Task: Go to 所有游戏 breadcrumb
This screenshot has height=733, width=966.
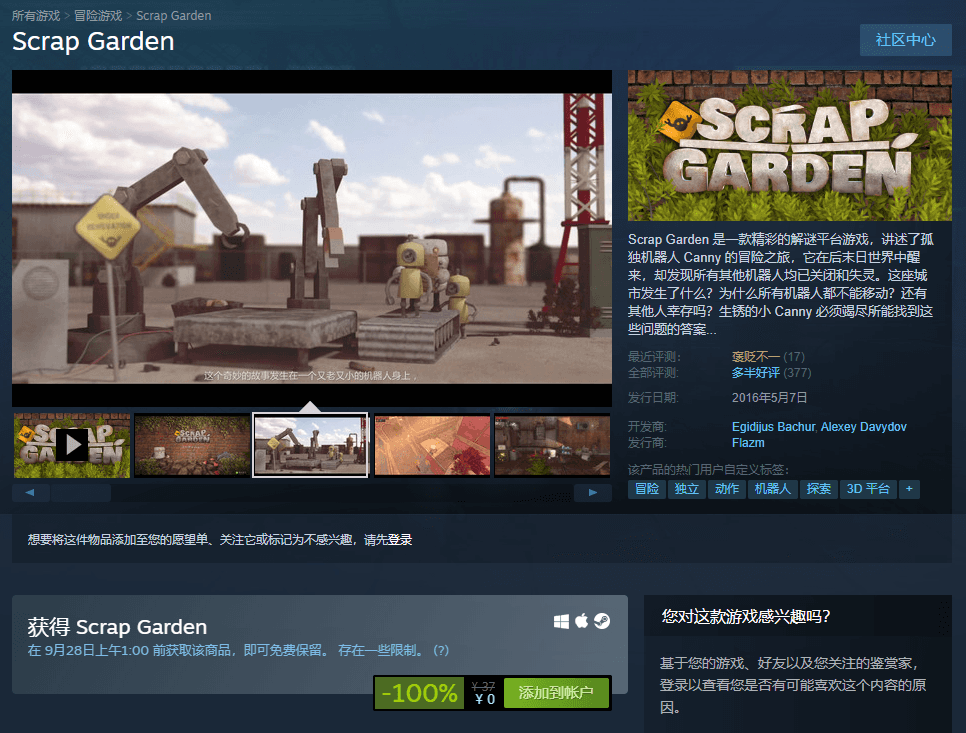Action: [x=37, y=16]
